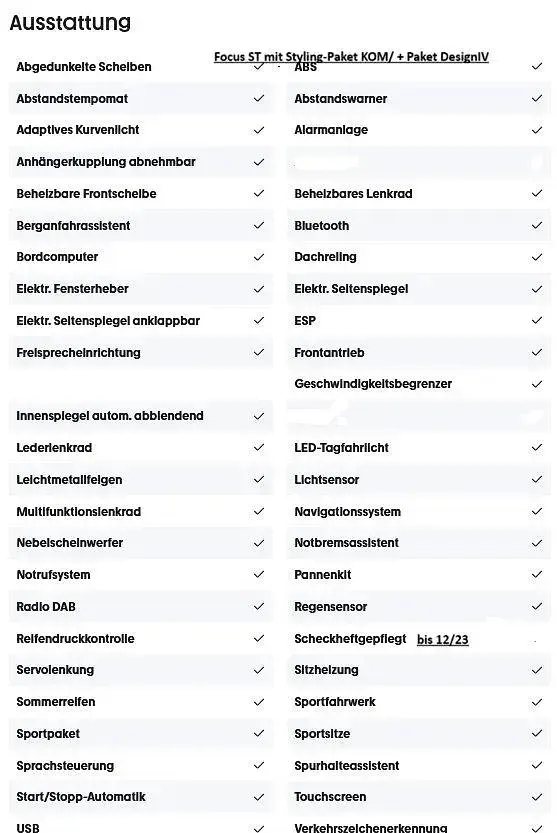Click the underlined bis 12/23 note

443,639
